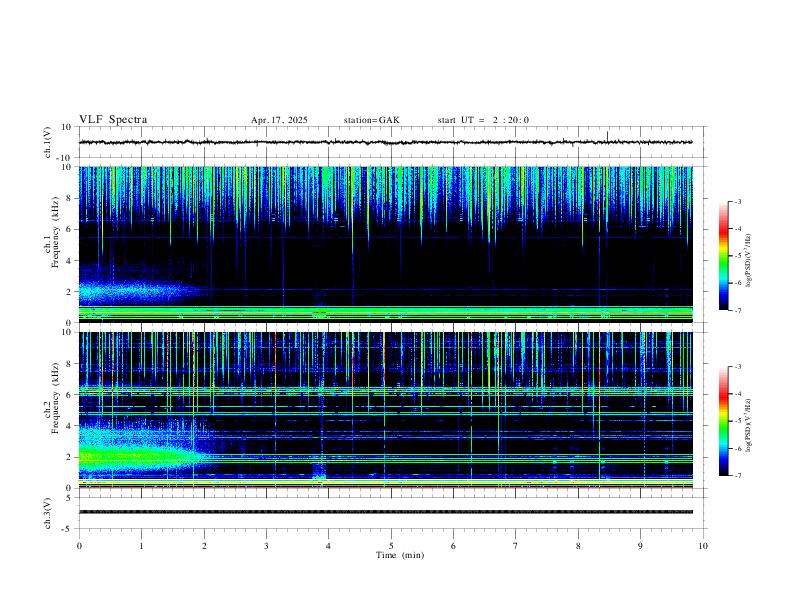792x612 pixels.
Task: Click the time axis tick label "0"
Action: pyautogui.click(x=79, y=546)
